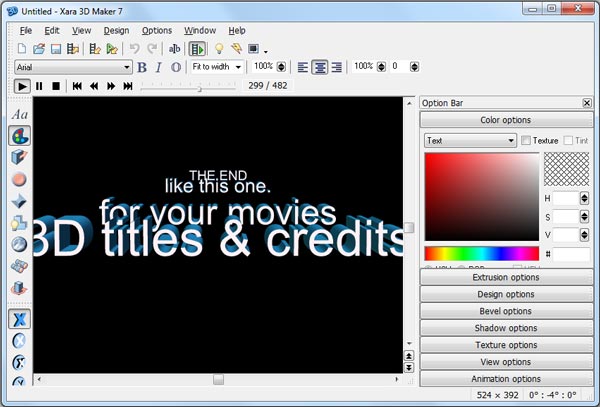Viewport: 600px width, 407px height.
Task: Center align the text
Action: click(320, 67)
